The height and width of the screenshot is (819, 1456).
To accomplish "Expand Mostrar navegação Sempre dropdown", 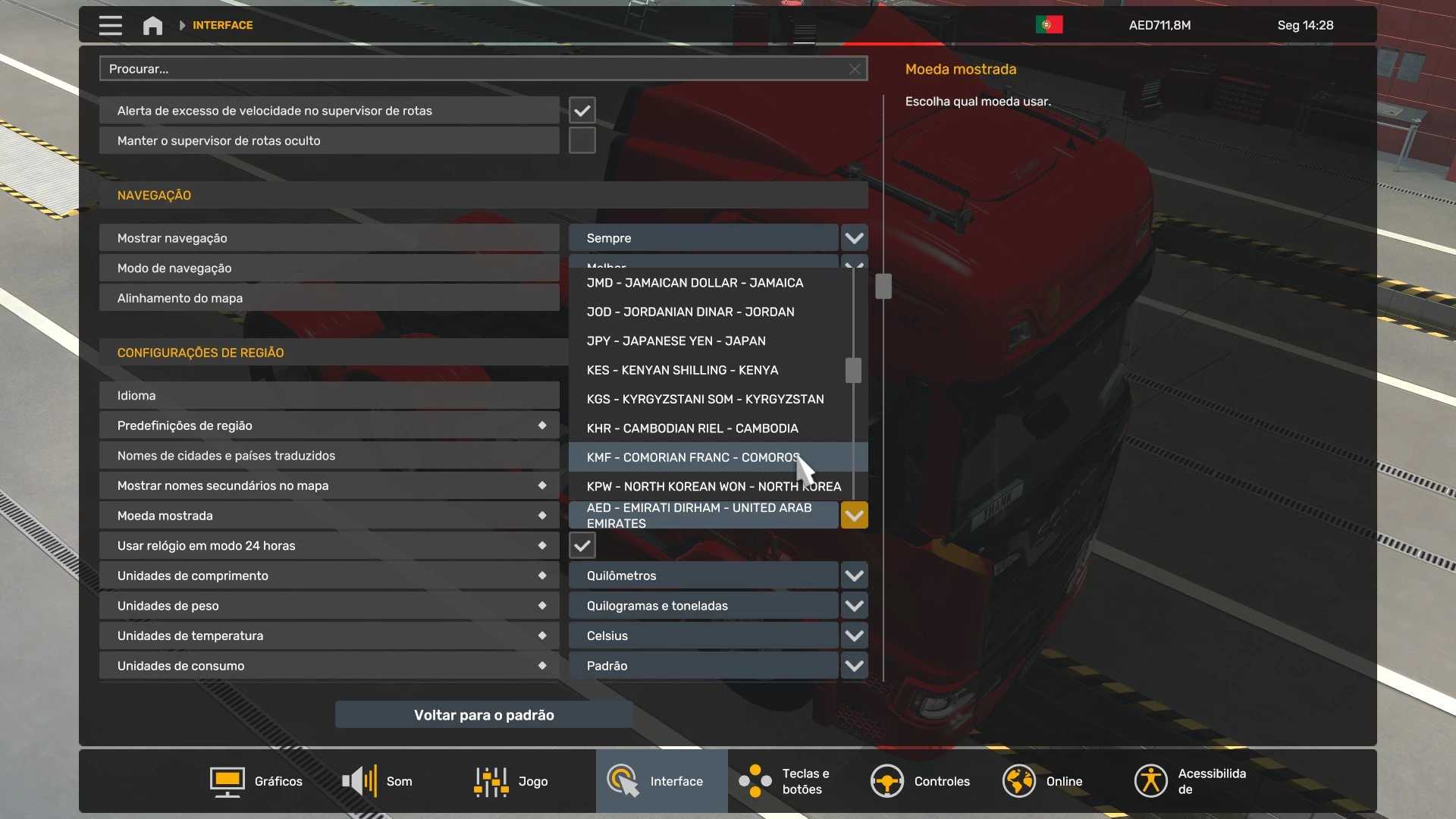I will click(854, 238).
